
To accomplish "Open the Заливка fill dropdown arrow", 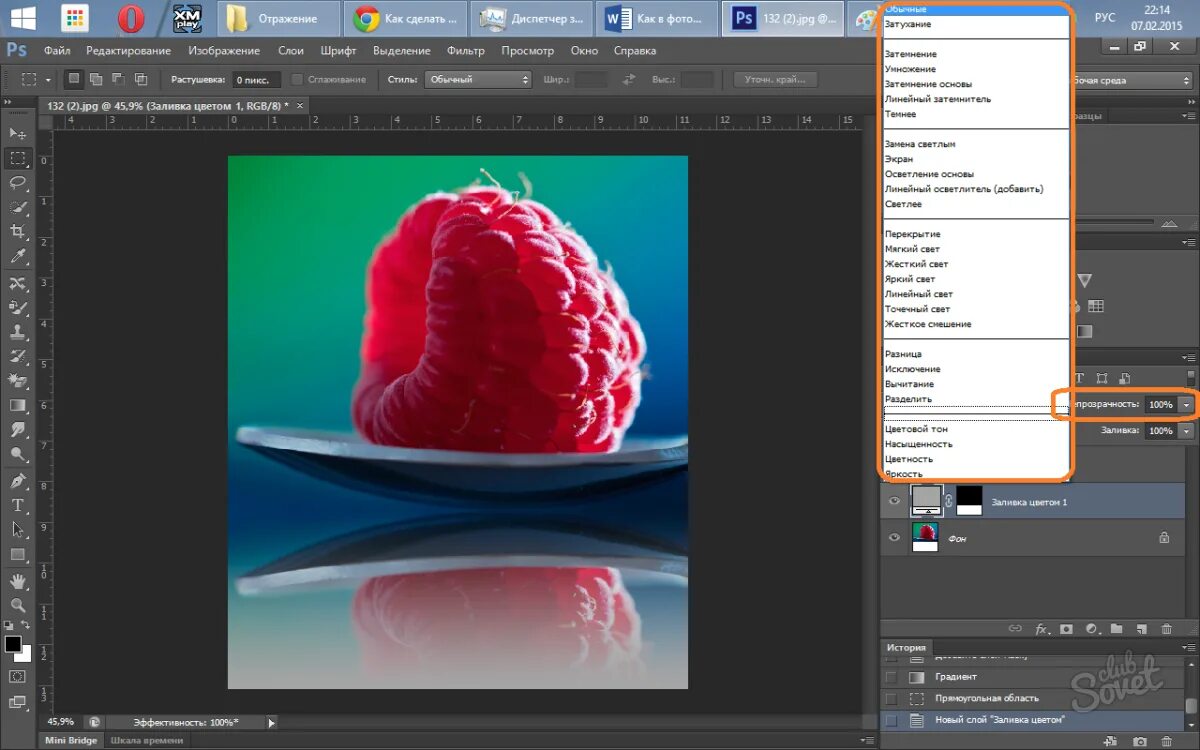I will coord(1186,430).
